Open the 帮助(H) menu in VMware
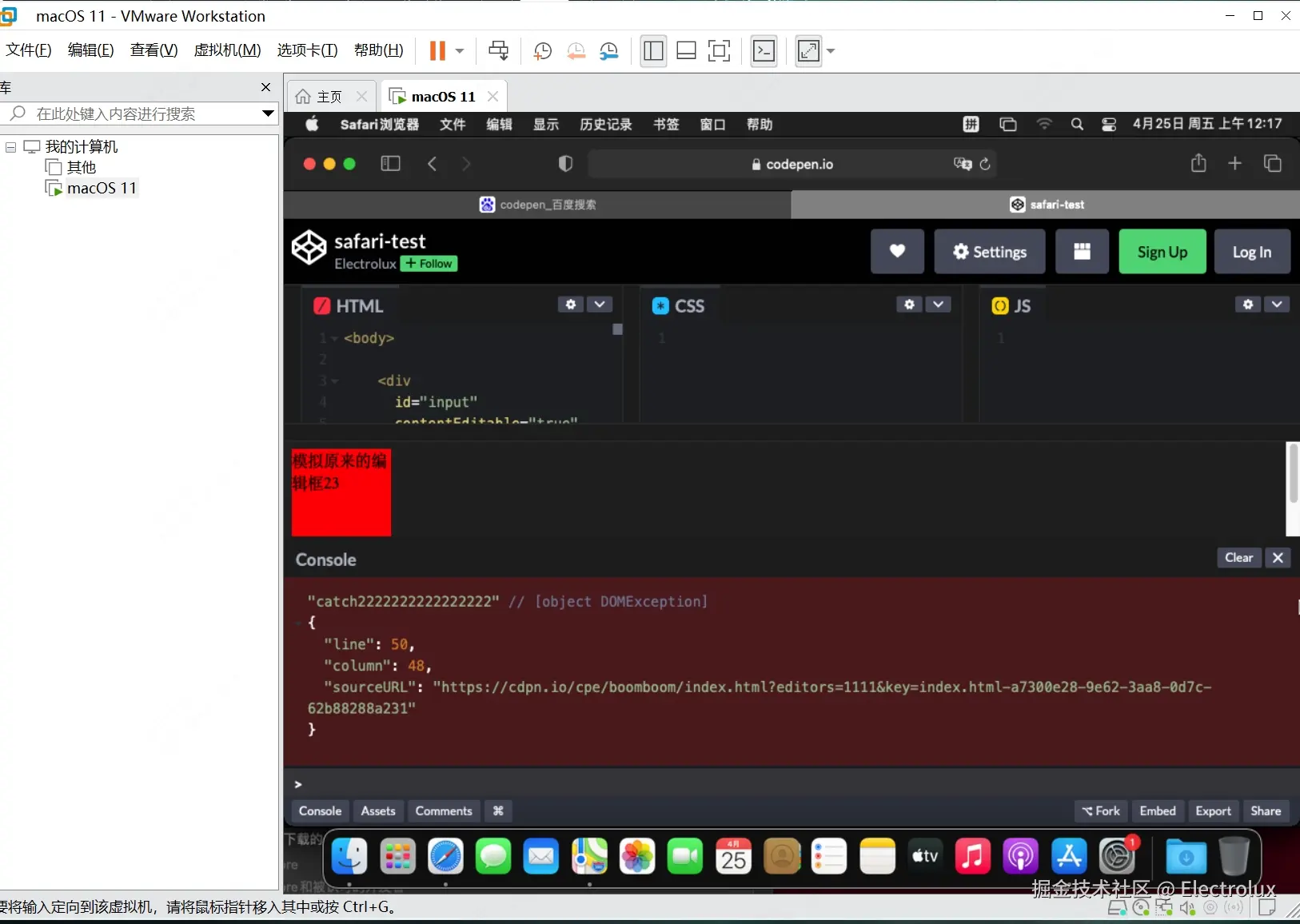Viewport: 1300px width, 924px height. 378,50
